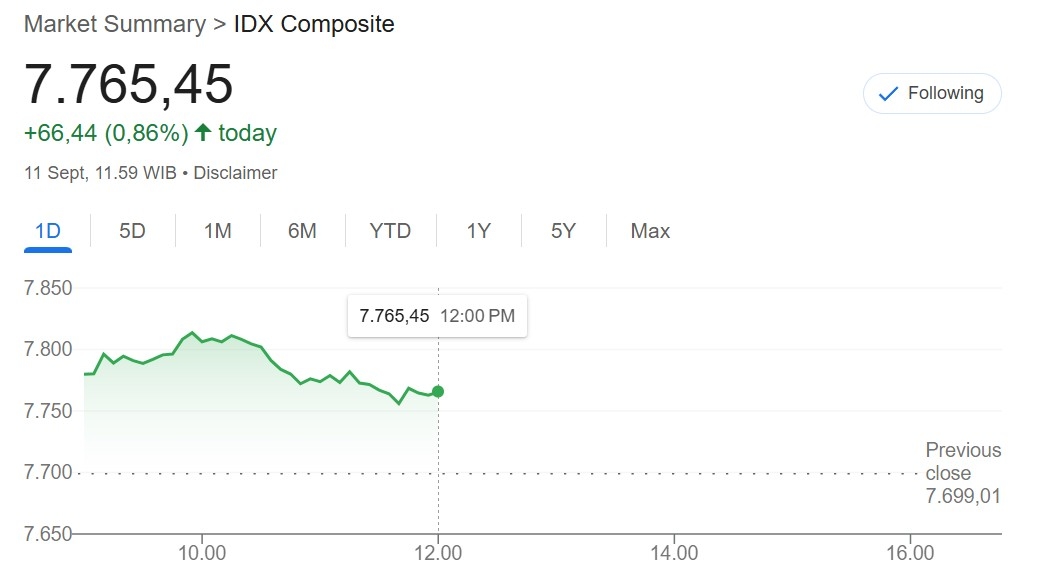1063x577 pixels.
Task: Click the blue checkmark icon in Following
Action: pyautogui.click(x=887, y=94)
